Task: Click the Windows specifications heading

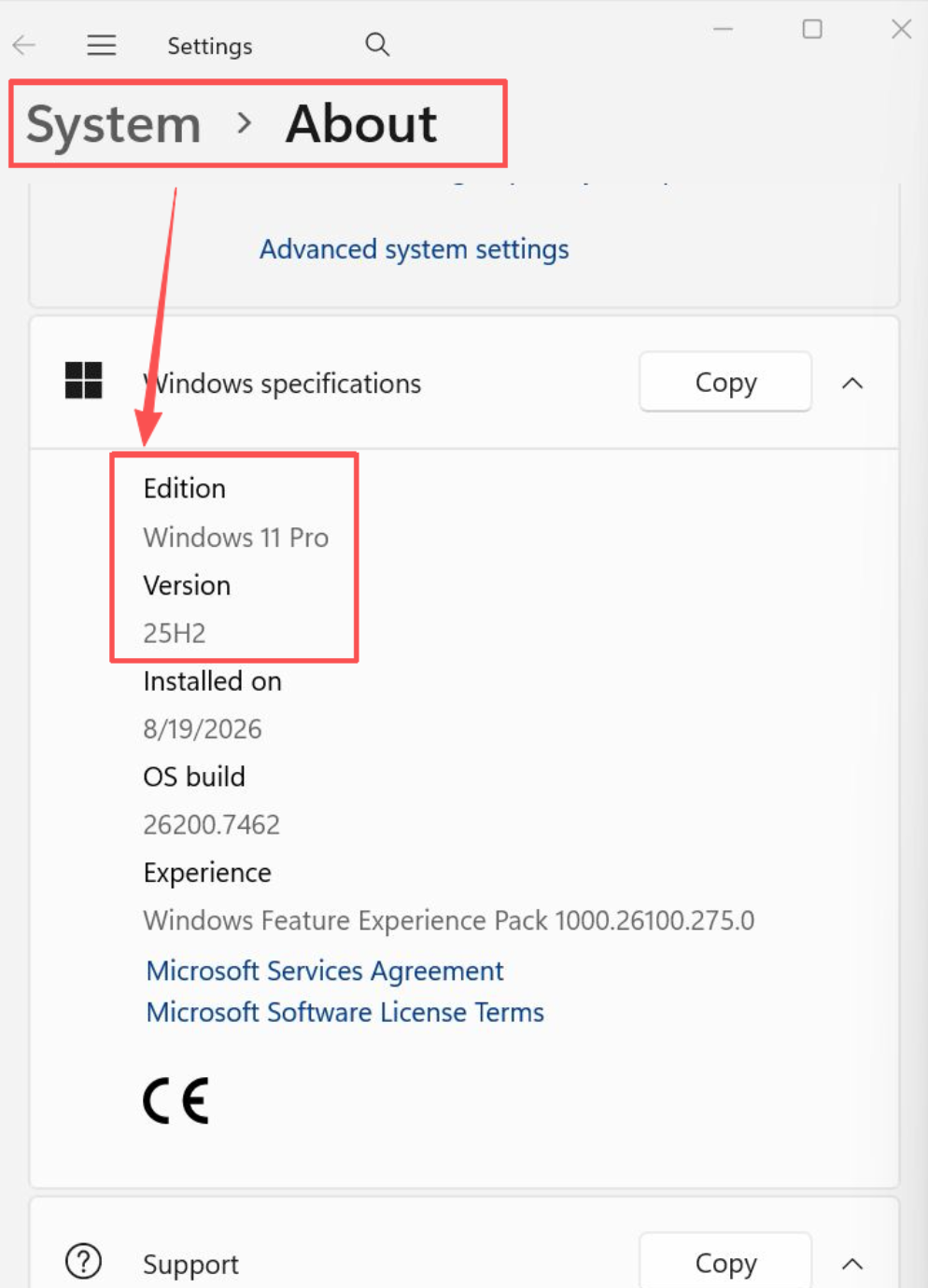Action: coord(282,384)
